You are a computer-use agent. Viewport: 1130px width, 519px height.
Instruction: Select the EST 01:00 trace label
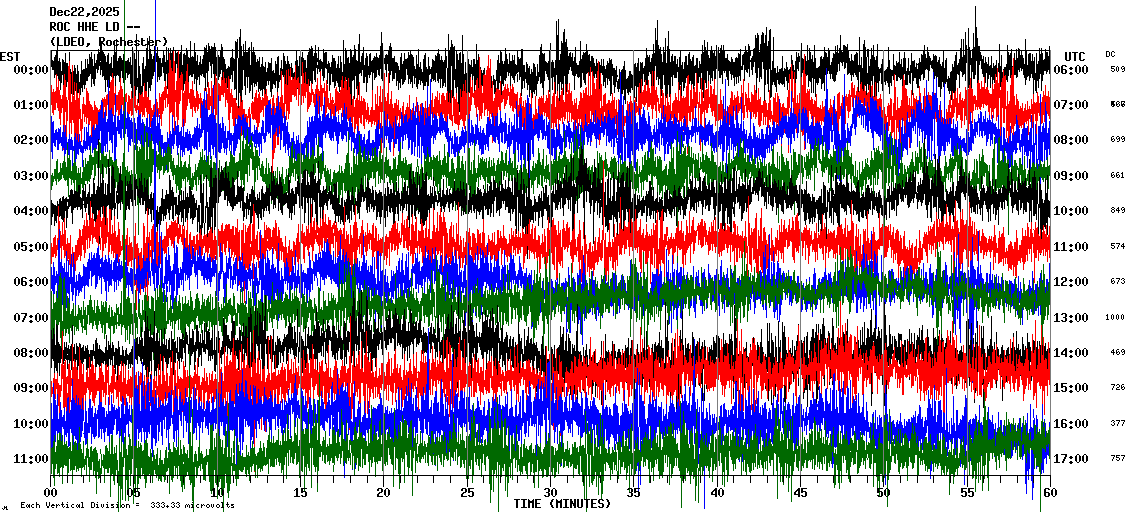pyautogui.click(x=30, y=105)
